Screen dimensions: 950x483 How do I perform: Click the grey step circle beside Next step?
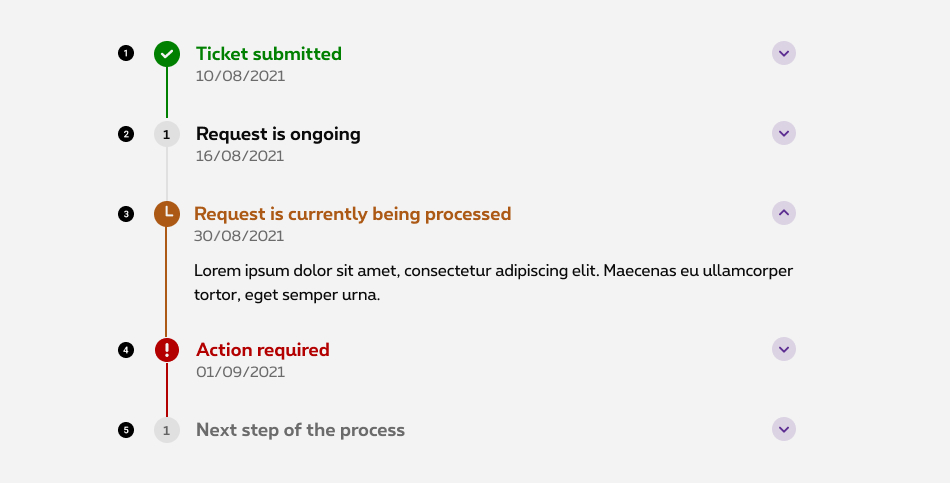click(x=167, y=430)
